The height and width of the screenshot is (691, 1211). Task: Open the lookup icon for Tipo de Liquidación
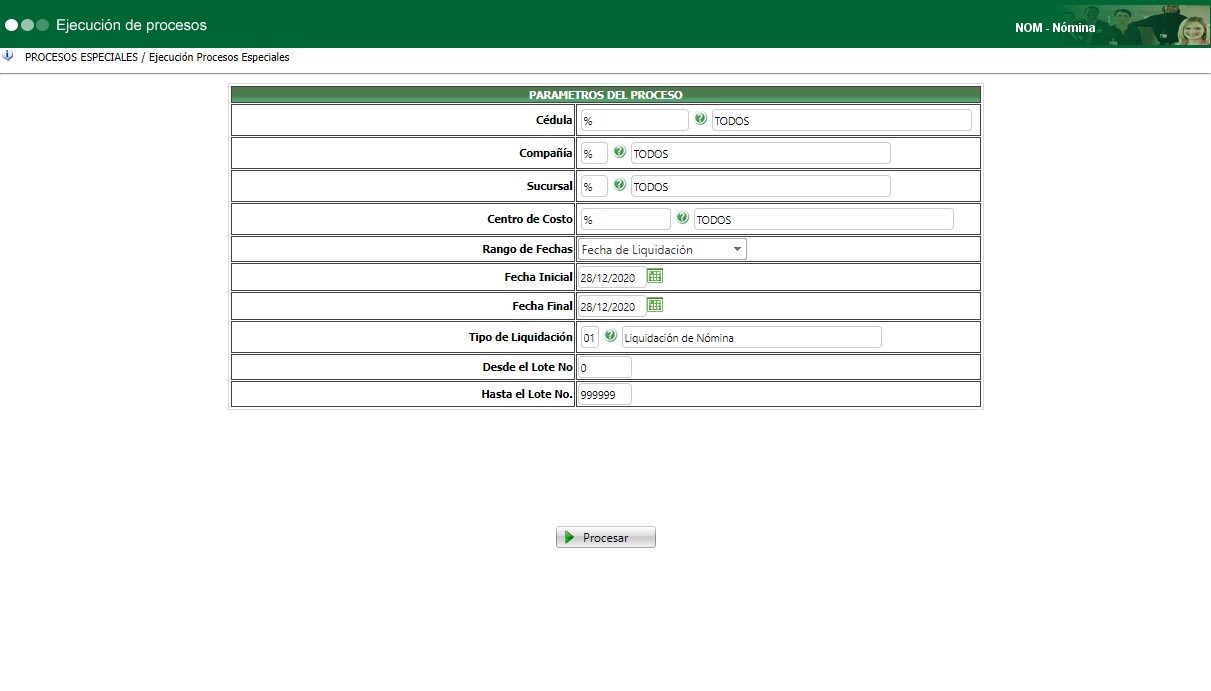point(610,336)
